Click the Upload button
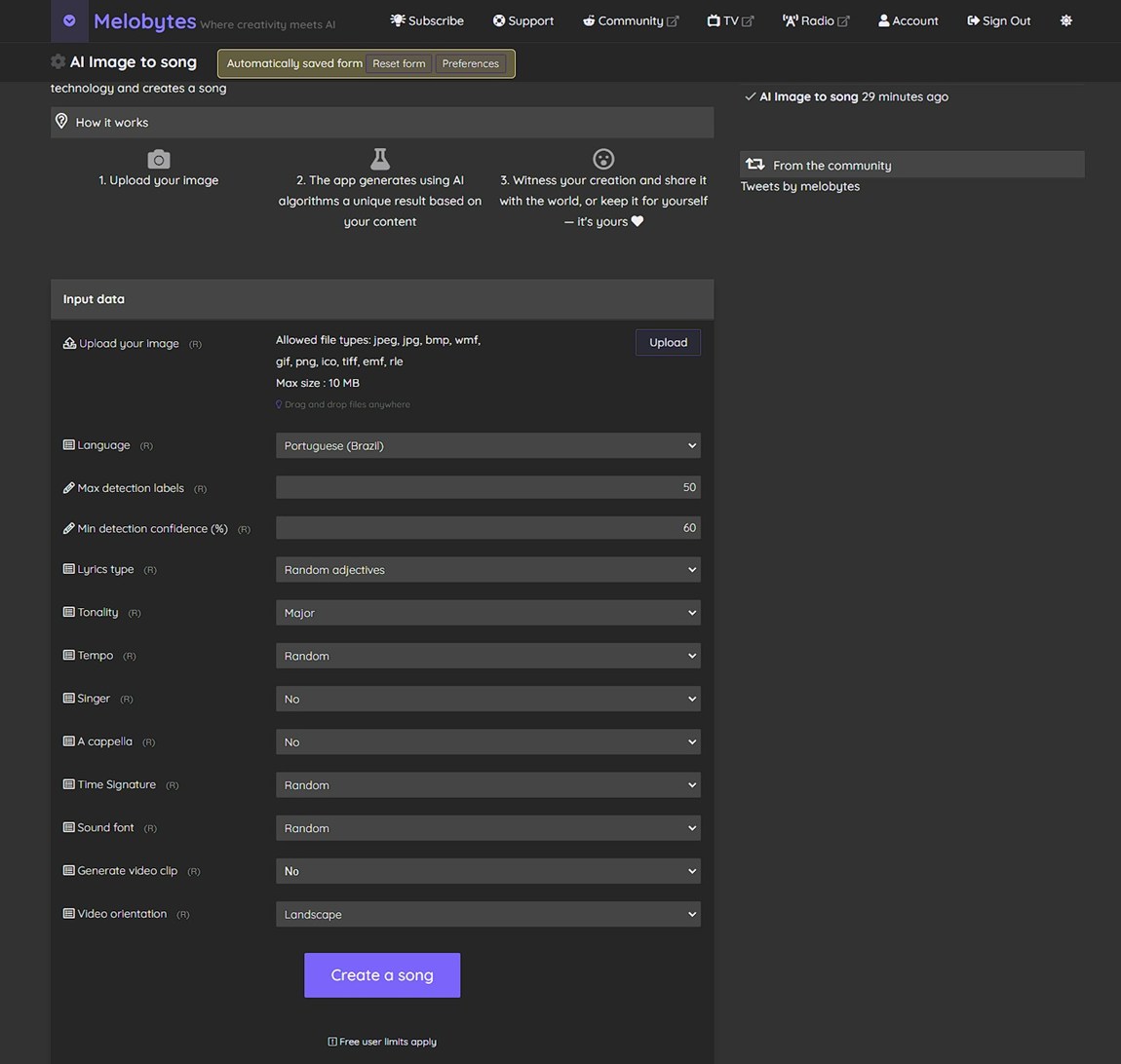The width and height of the screenshot is (1121, 1064). tap(668, 342)
